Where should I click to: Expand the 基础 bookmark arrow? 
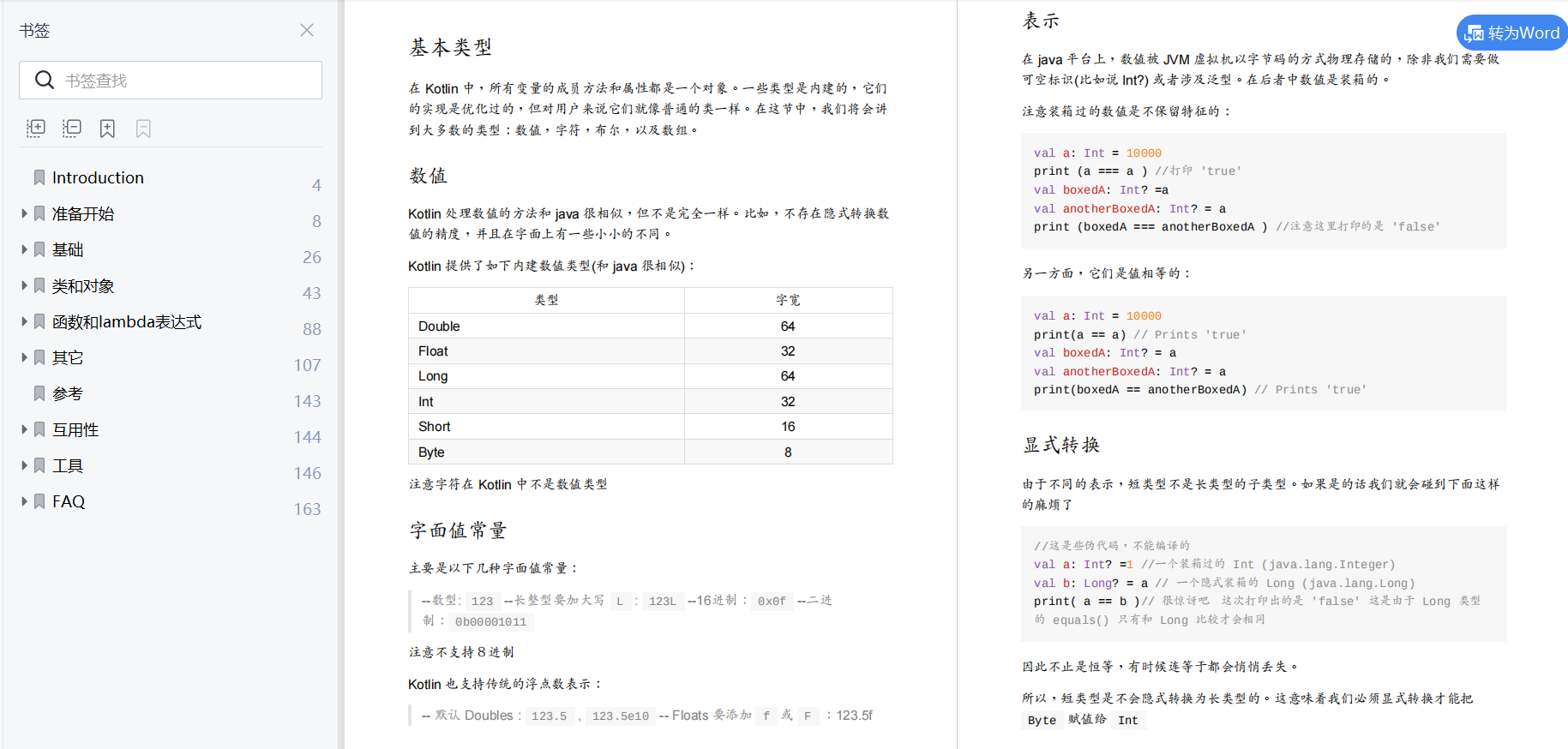coord(24,249)
